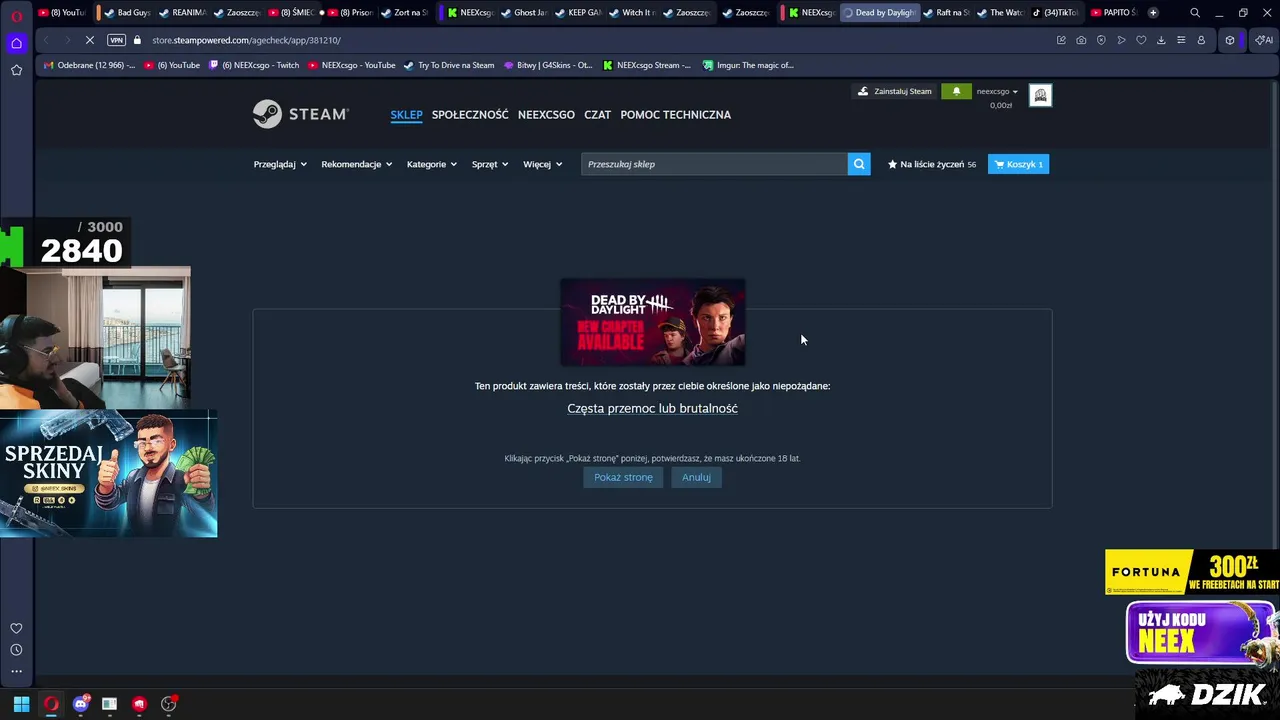Click the Dead by Daylight banner image

pos(652,322)
